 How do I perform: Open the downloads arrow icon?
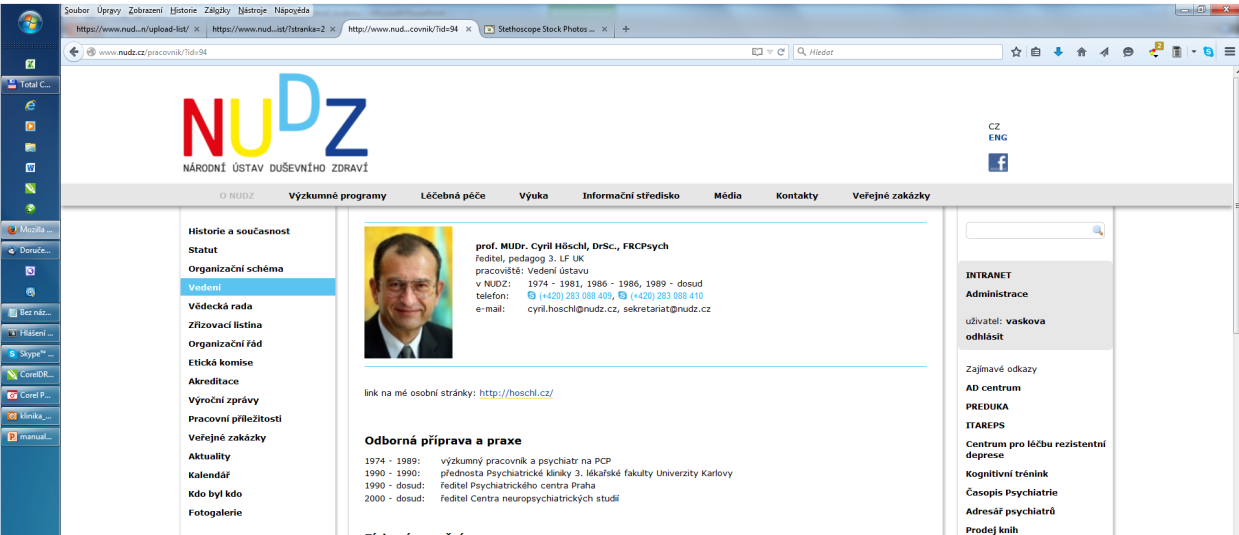point(1058,52)
